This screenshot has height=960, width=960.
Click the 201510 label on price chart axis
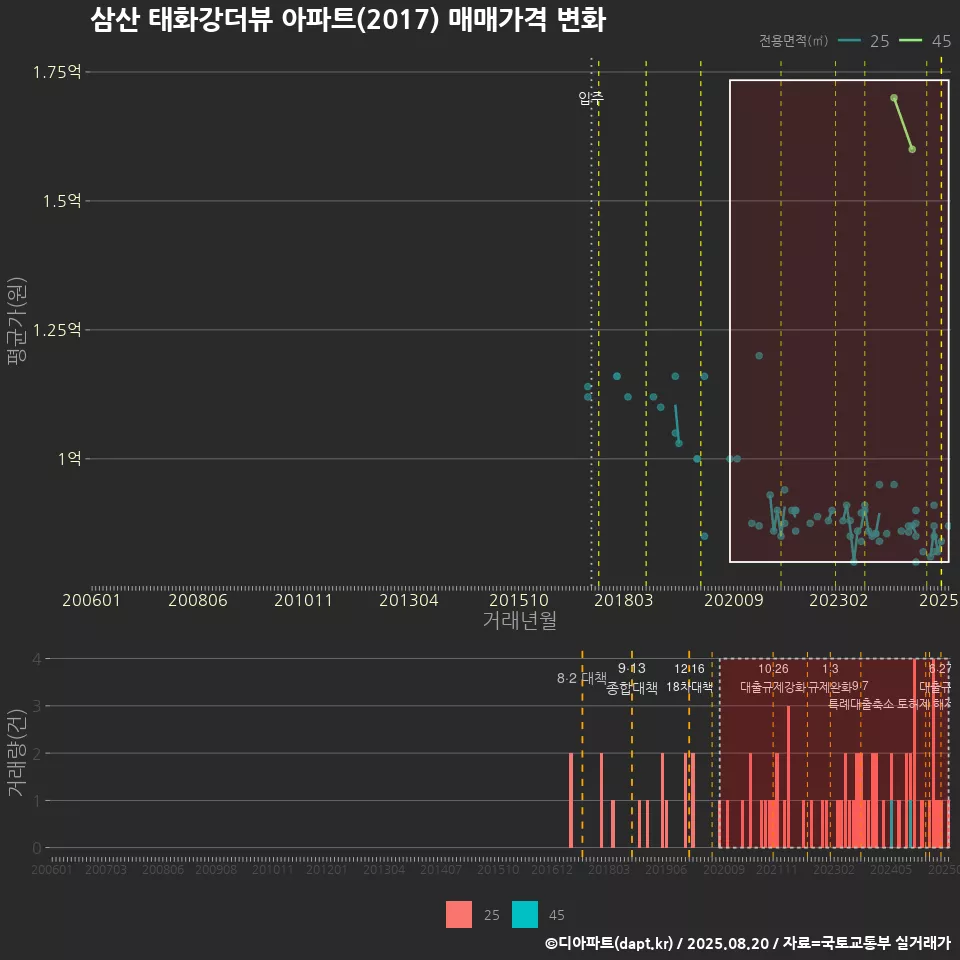(519, 601)
